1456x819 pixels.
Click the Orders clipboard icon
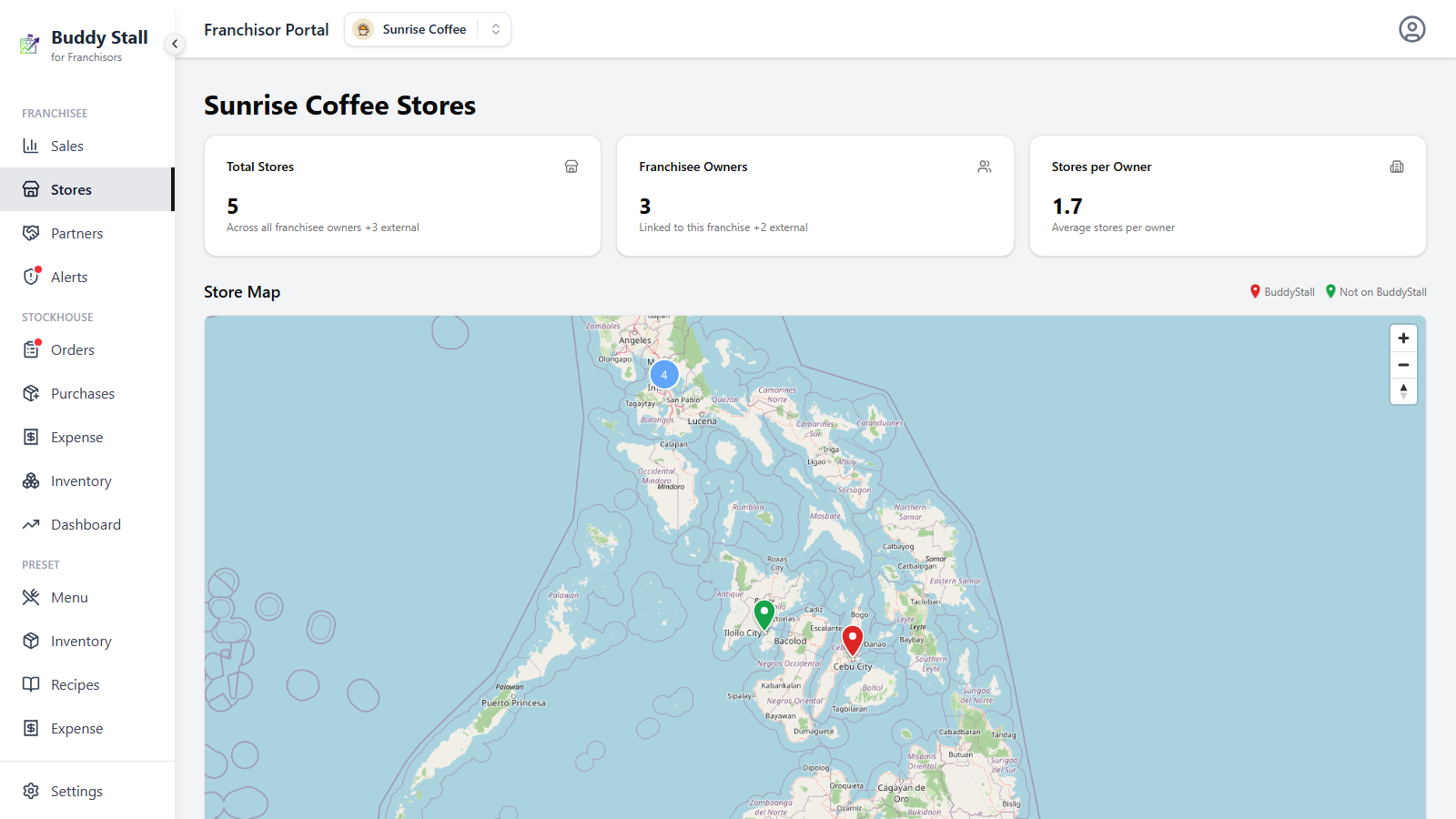point(31,349)
